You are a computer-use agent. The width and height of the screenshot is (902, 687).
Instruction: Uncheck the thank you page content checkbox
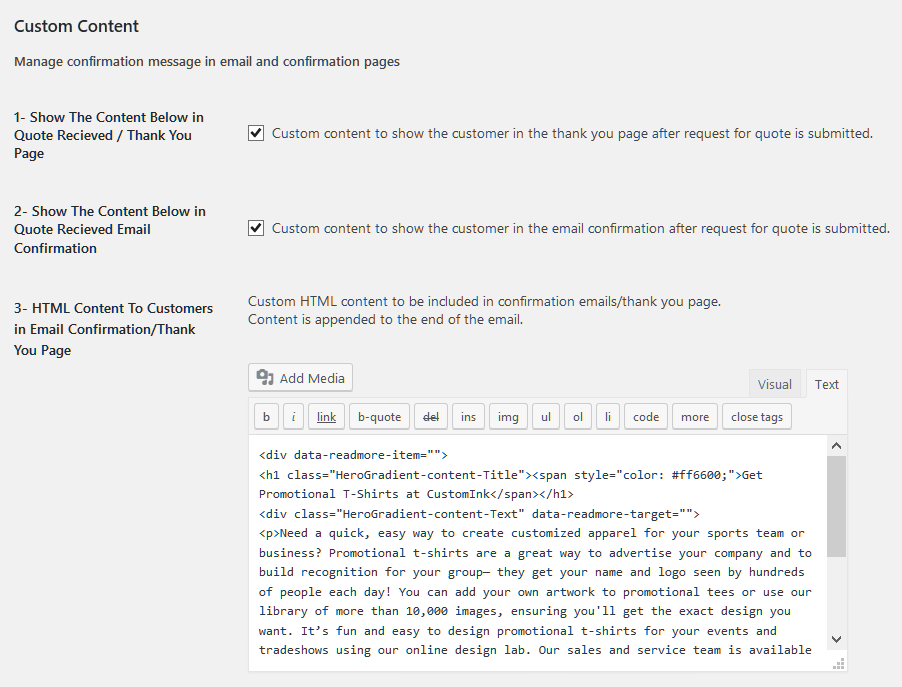pos(256,133)
